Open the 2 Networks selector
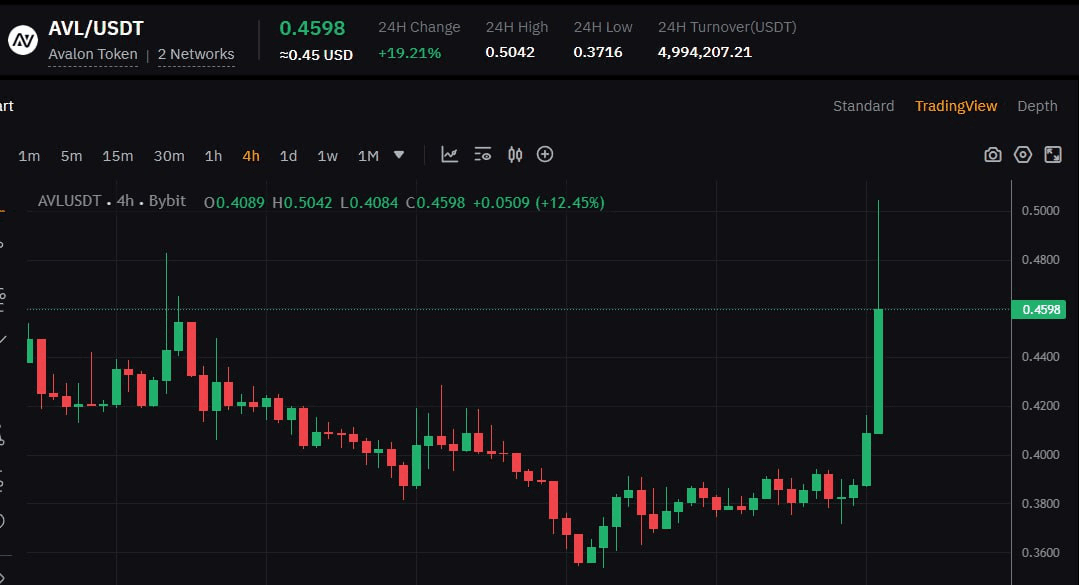This screenshot has width=1079, height=585. [196, 54]
